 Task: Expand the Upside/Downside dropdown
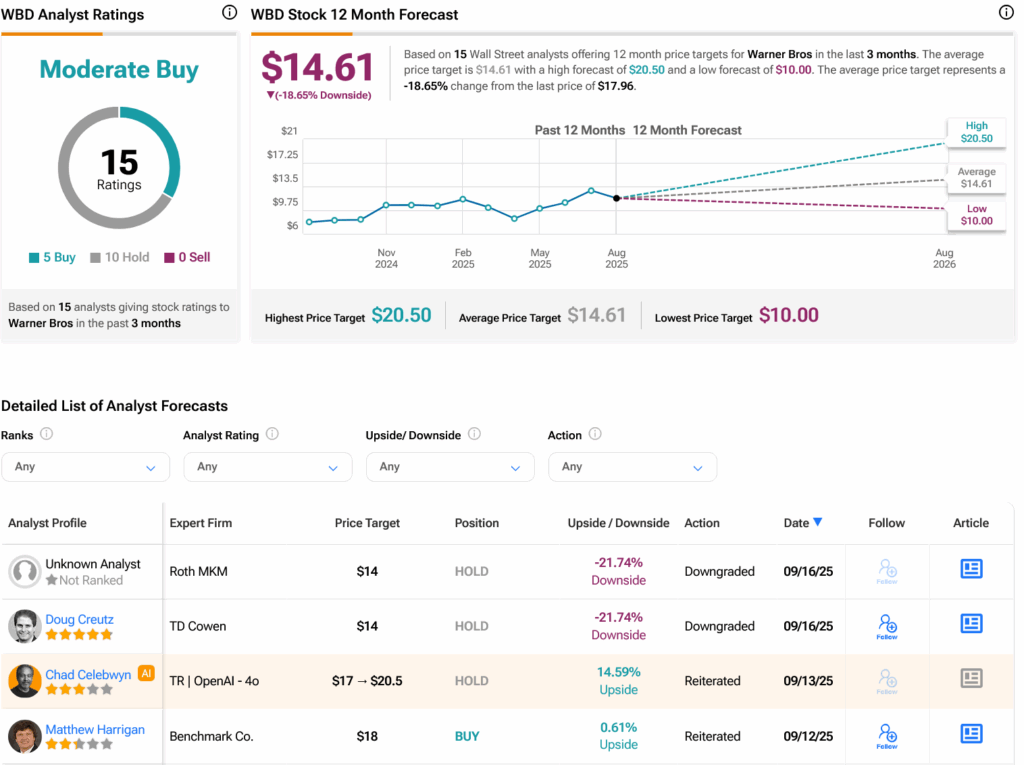(450, 467)
